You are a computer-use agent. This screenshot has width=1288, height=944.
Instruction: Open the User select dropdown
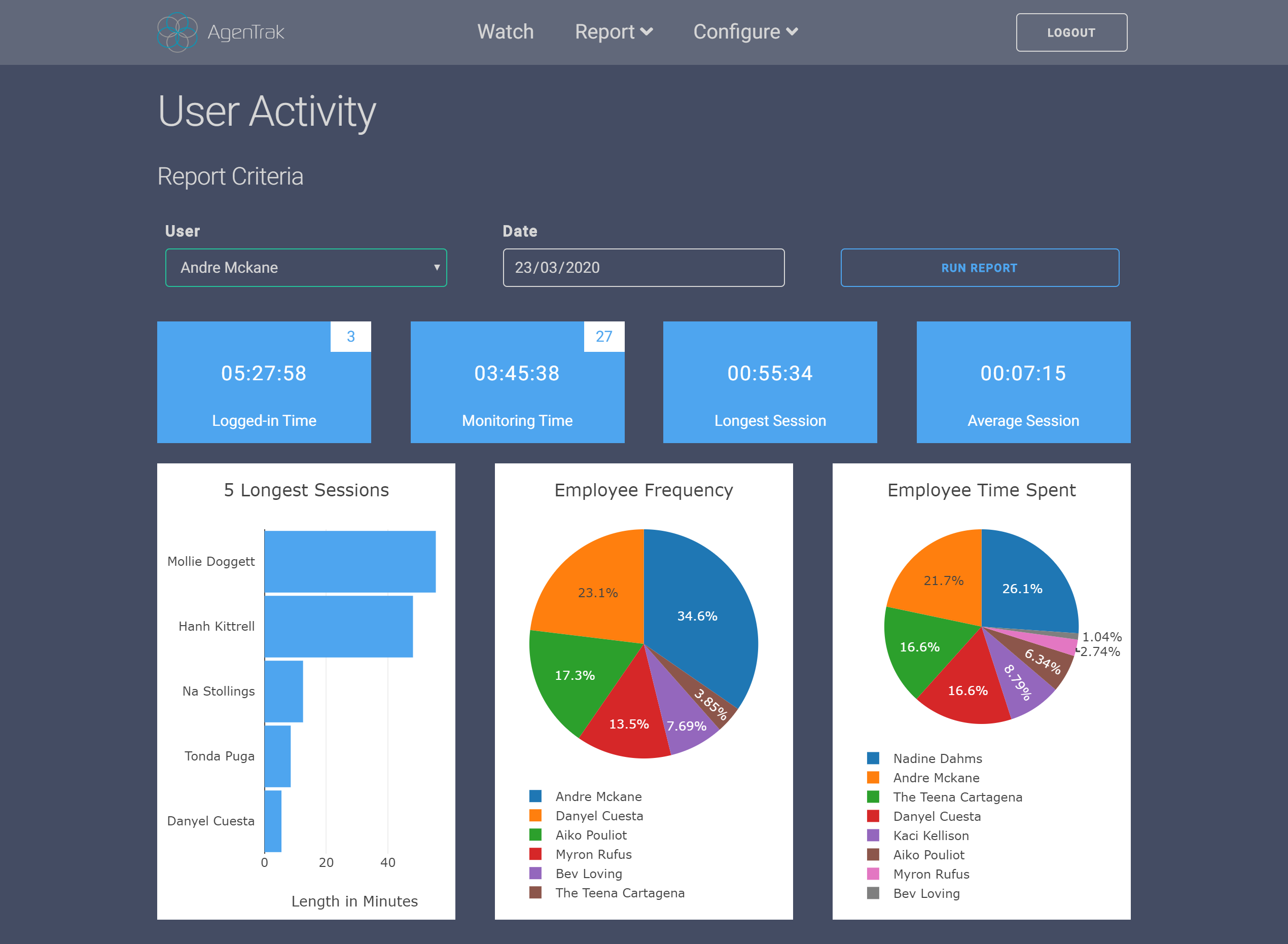pyautogui.click(x=306, y=267)
